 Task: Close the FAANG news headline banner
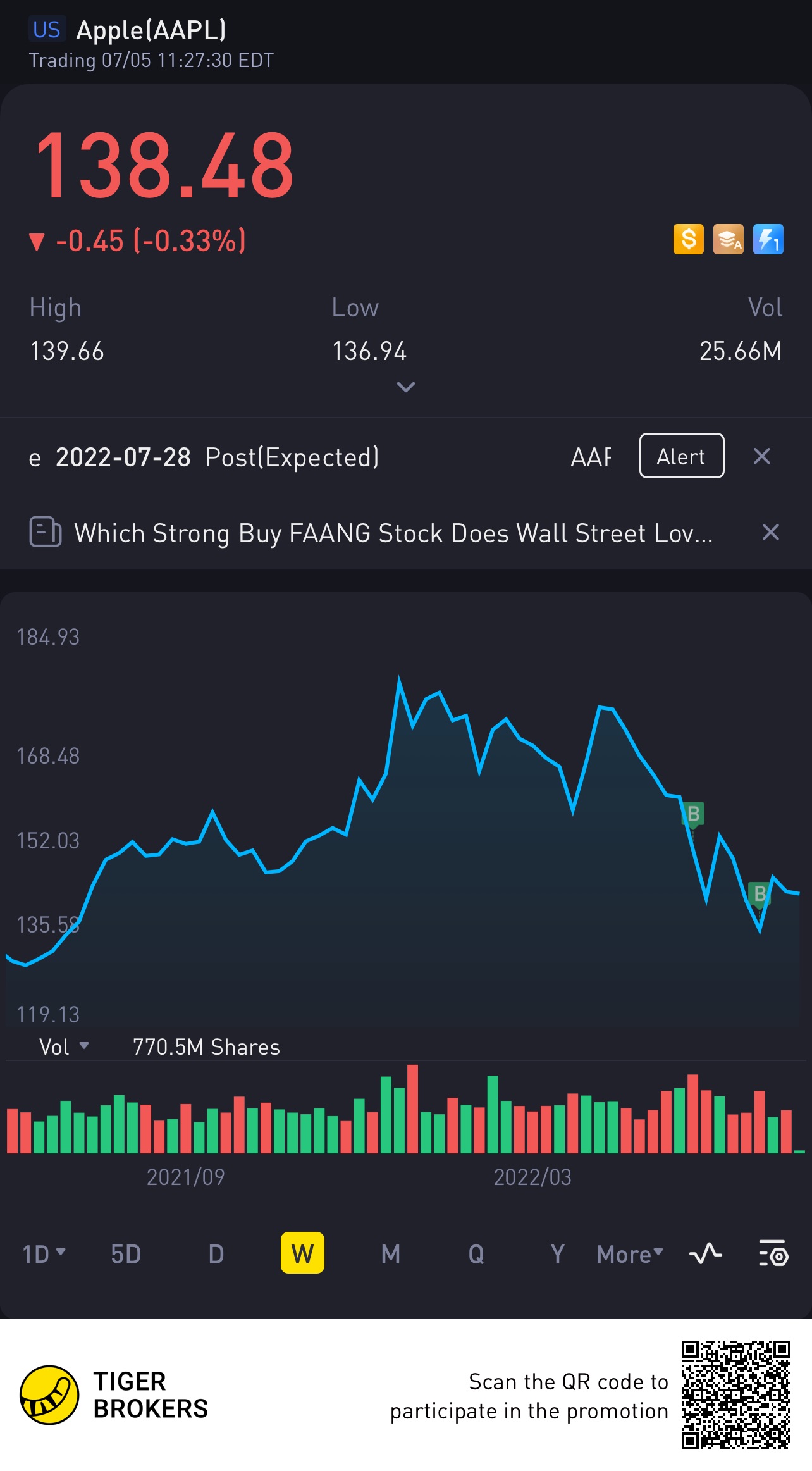770,532
